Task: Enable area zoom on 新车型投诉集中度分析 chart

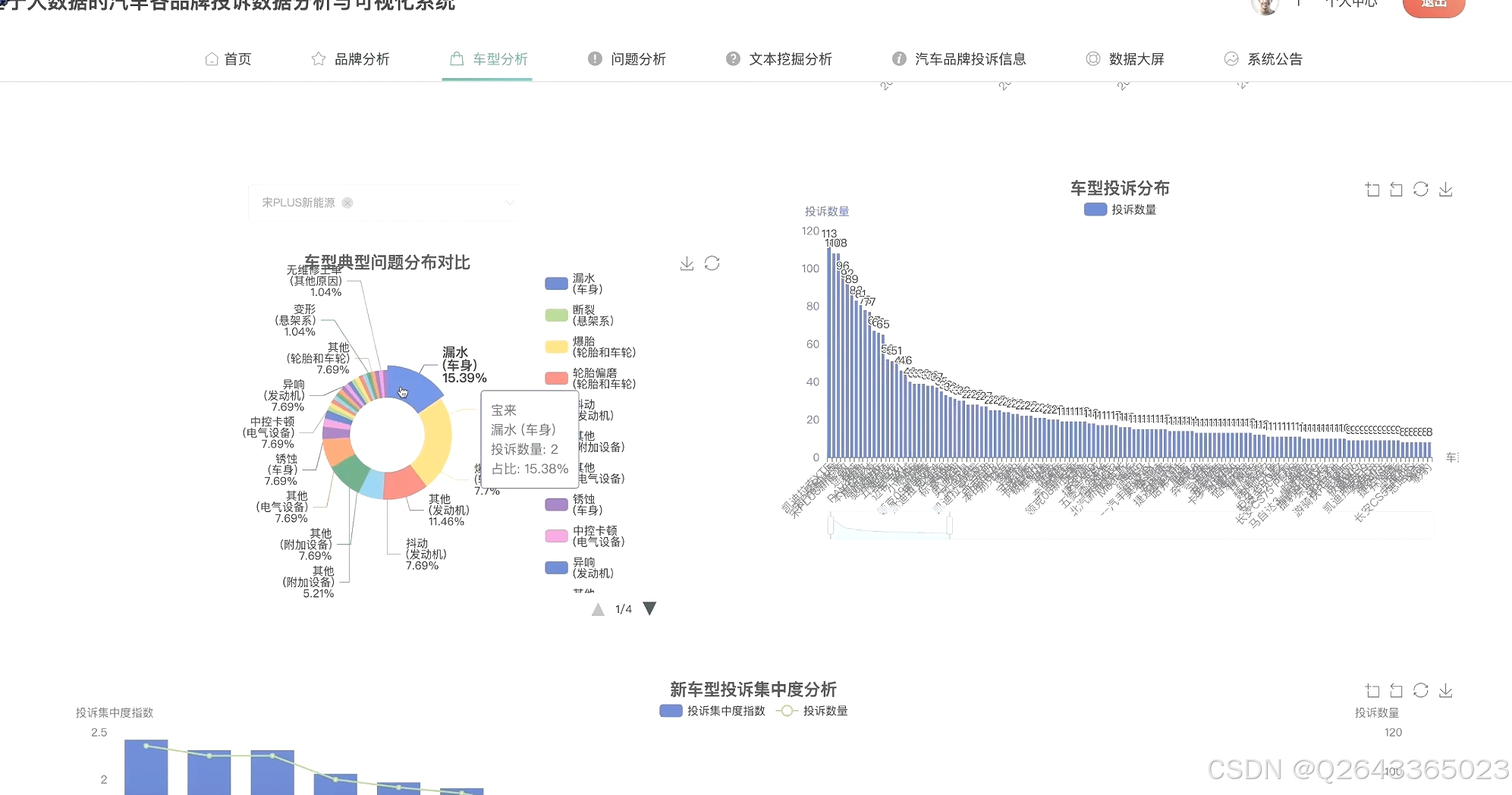Action: point(1372,690)
